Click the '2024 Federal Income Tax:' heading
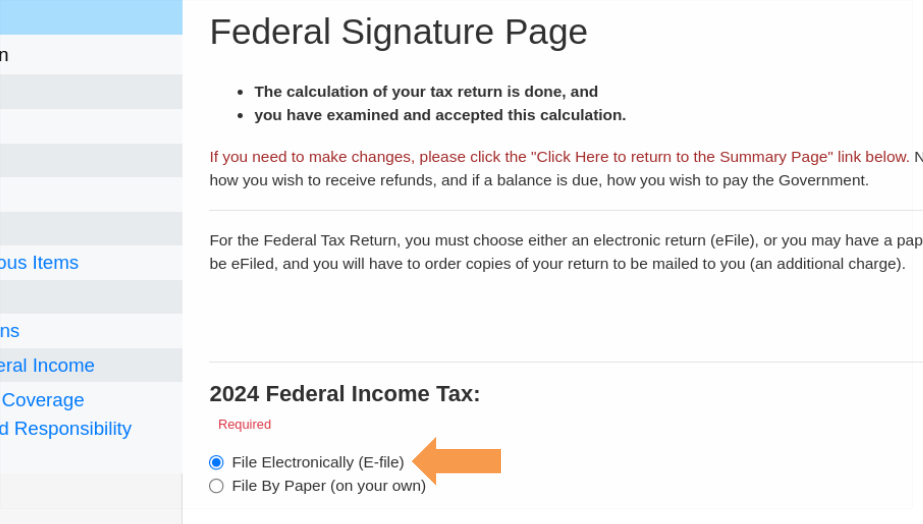 point(345,394)
